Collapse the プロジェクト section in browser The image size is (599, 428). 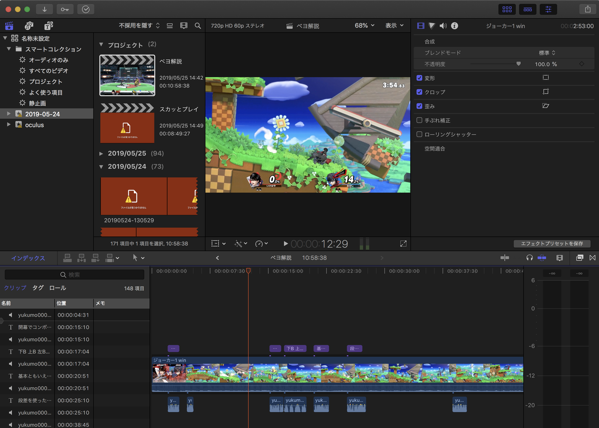pyautogui.click(x=101, y=45)
